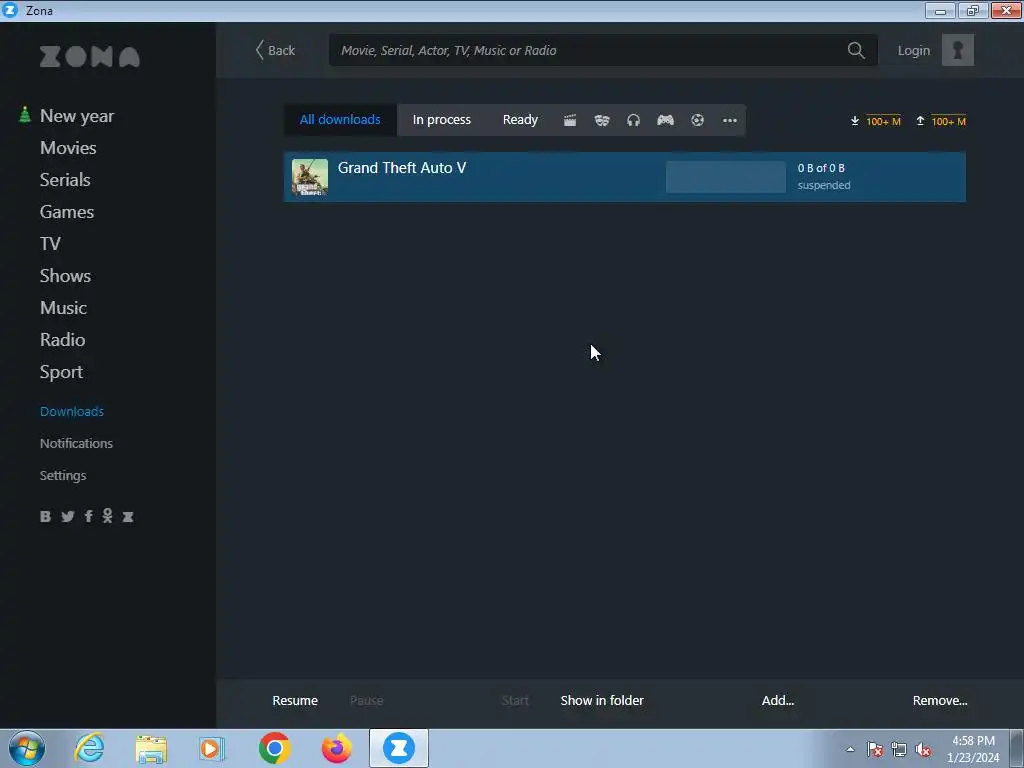The height and width of the screenshot is (768, 1024).
Task: Select Grand Theft Auto V download row
Action: click(624, 177)
